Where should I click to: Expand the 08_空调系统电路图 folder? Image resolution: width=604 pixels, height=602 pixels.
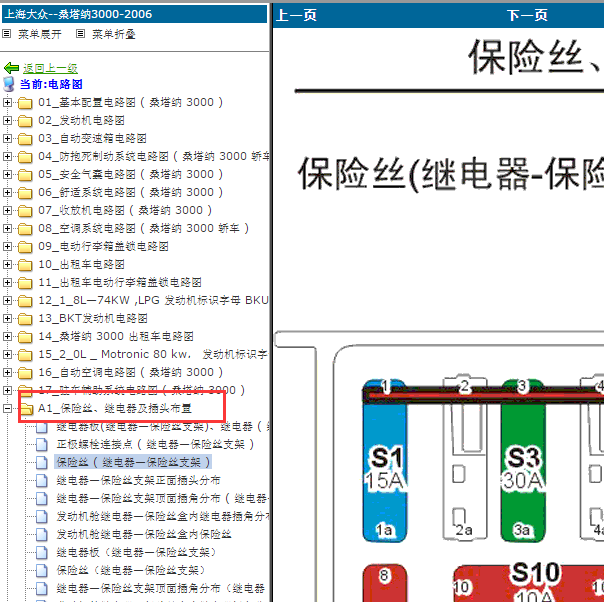pos(7,228)
